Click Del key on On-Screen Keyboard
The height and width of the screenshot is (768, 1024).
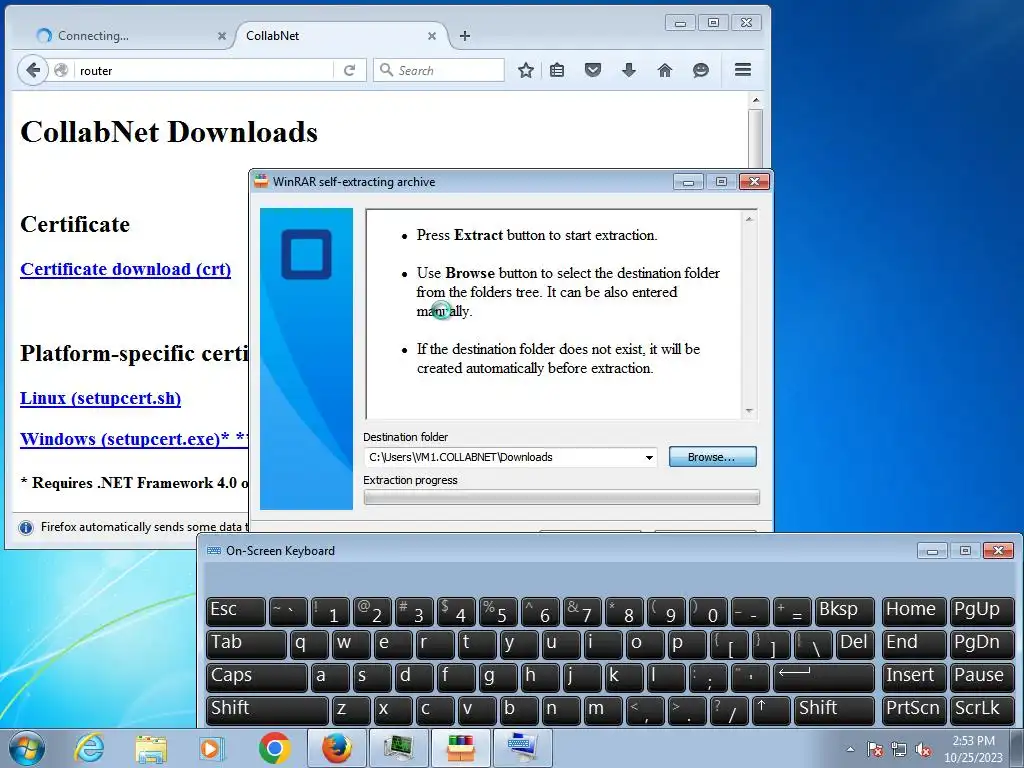point(854,644)
